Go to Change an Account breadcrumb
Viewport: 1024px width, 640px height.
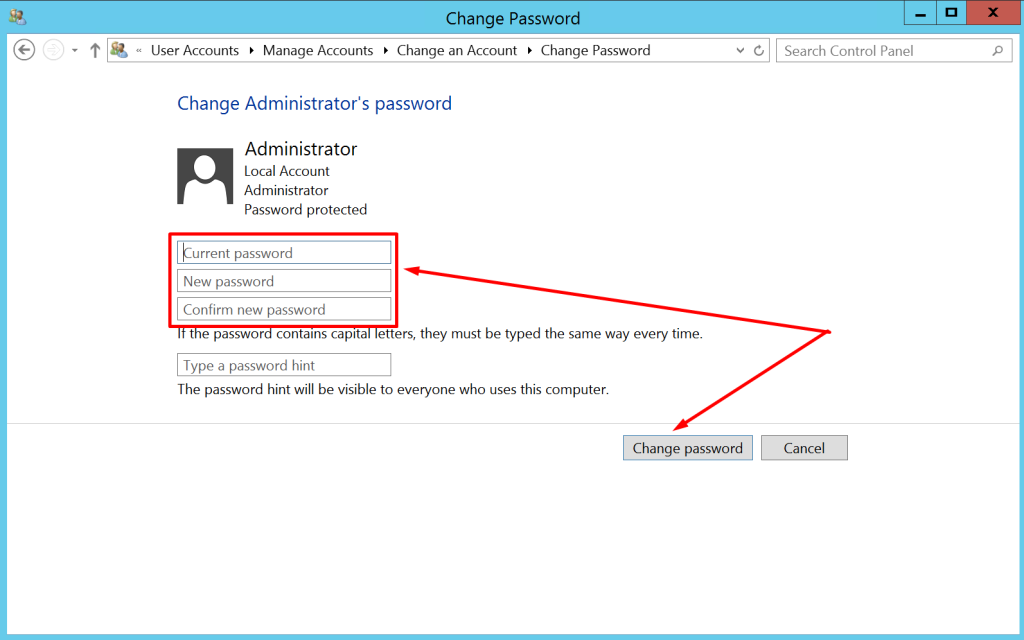[x=456, y=51]
